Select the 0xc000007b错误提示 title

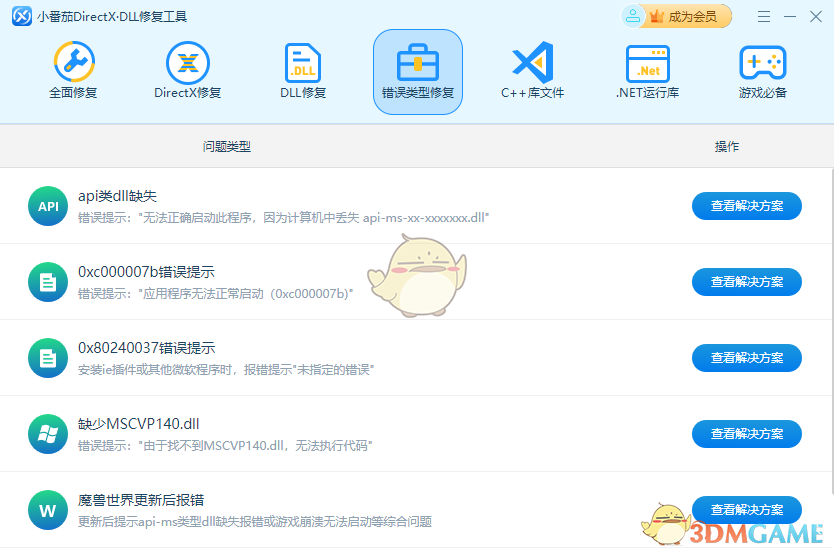pyautogui.click(x=146, y=272)
